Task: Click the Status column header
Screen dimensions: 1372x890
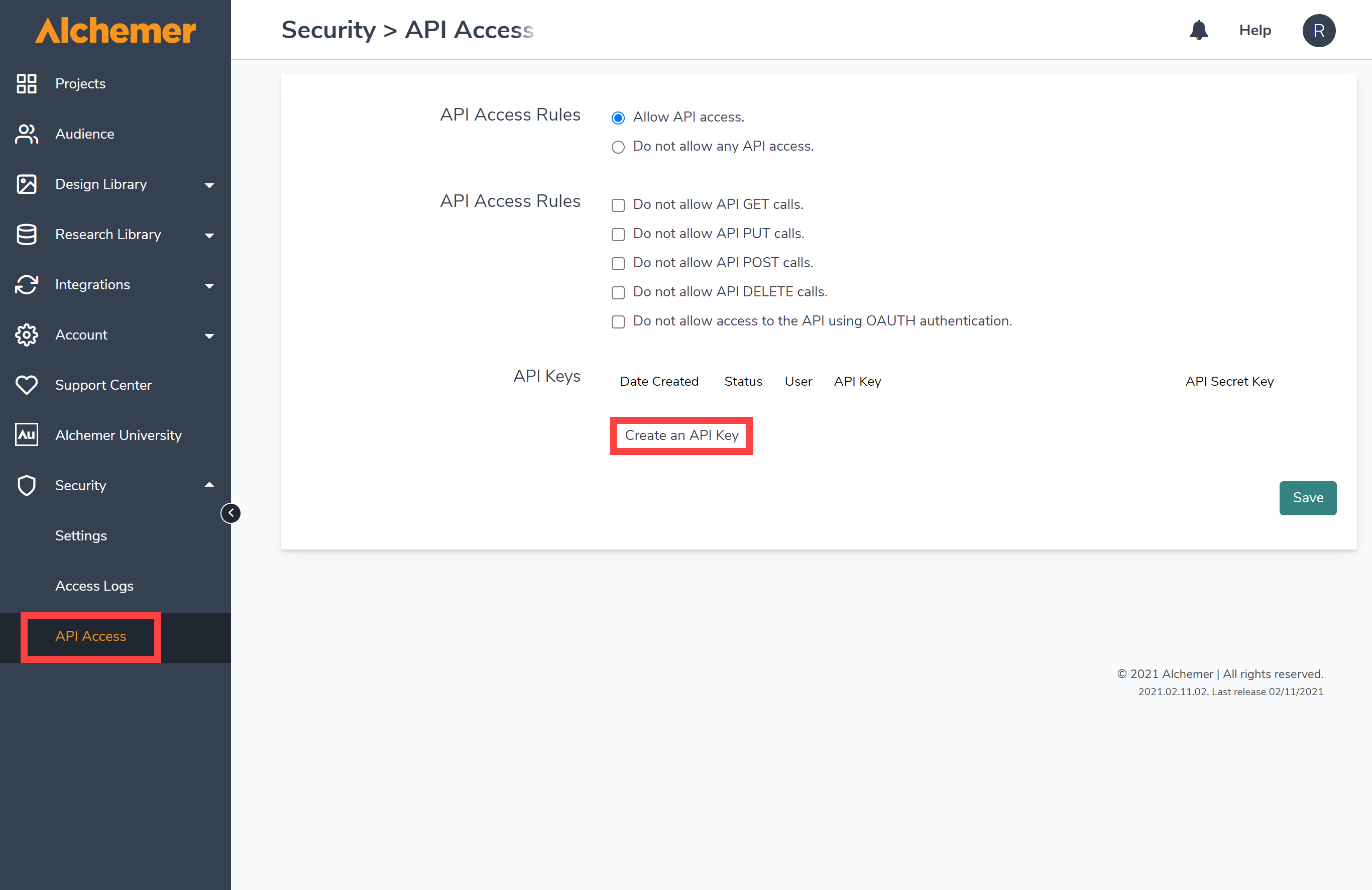Action: (743, 381)
